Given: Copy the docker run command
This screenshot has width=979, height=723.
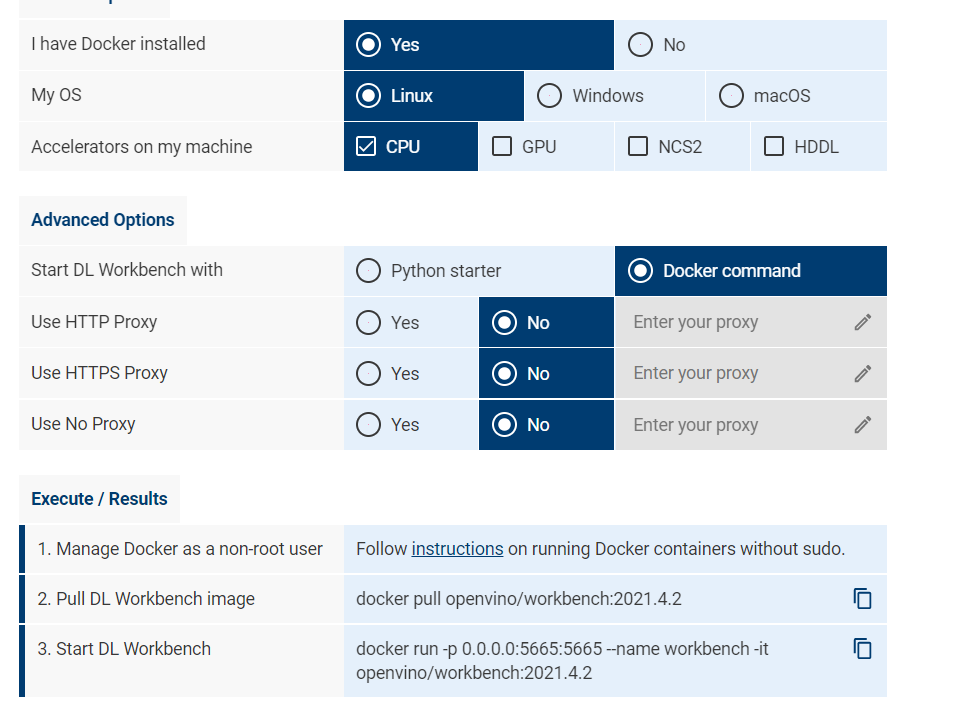Looking at the screenshot, I should tap(862, 649).
